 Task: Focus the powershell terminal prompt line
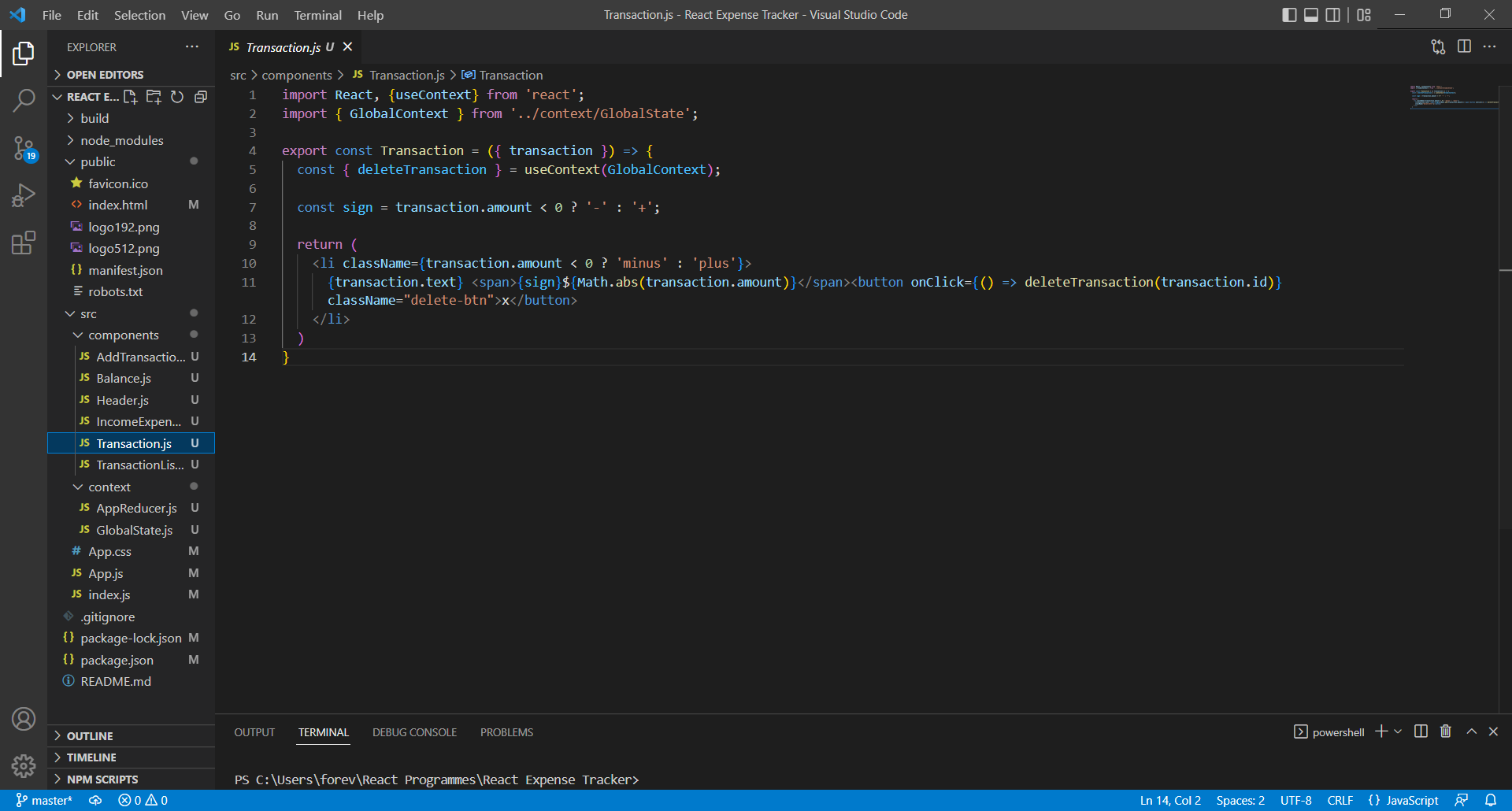pyautogui.click(x=437, y=780)
